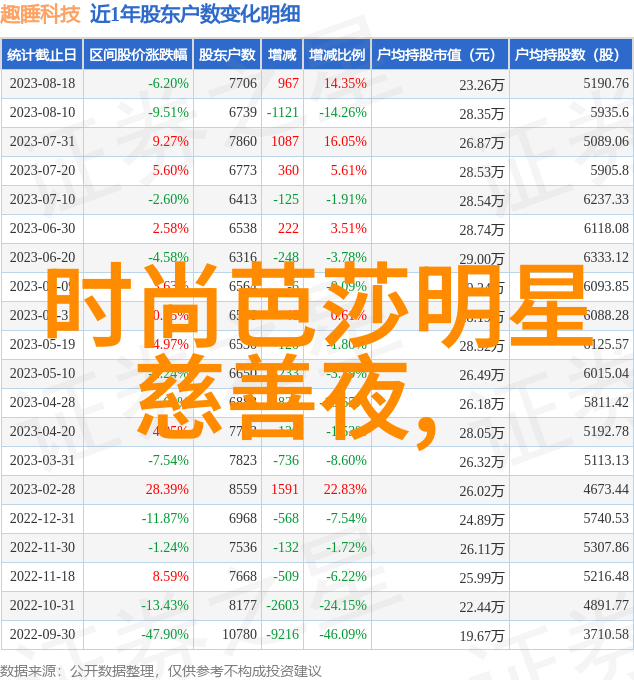Click the 增减比例 column header

[x=336, y=55]
